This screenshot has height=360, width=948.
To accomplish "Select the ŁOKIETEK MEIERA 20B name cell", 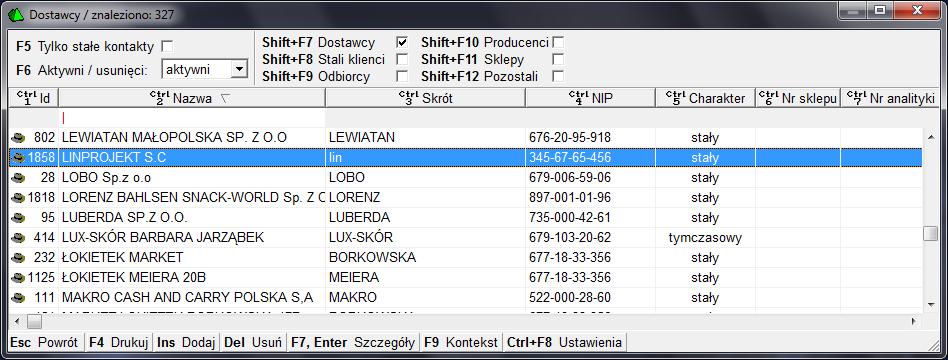I will 192,278.
